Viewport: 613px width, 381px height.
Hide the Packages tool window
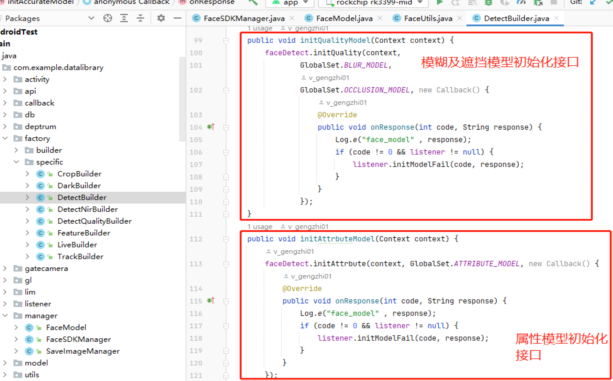pos(177,18)
